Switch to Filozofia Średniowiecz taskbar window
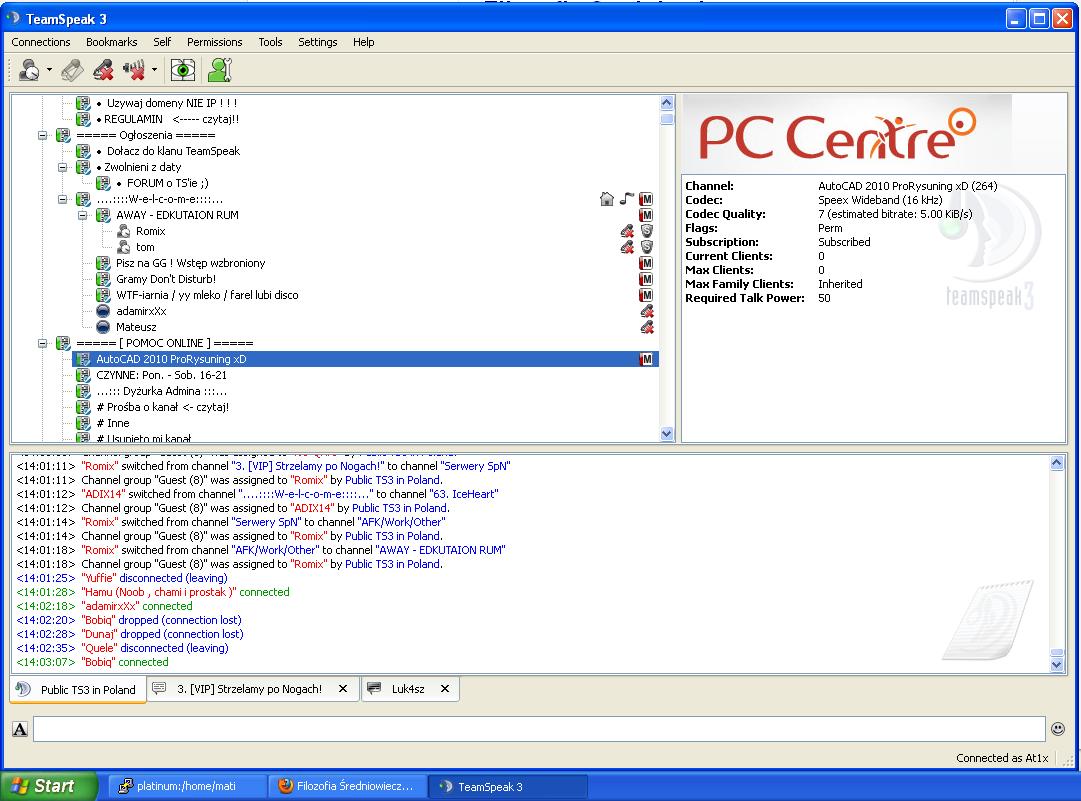 [347, 787]
